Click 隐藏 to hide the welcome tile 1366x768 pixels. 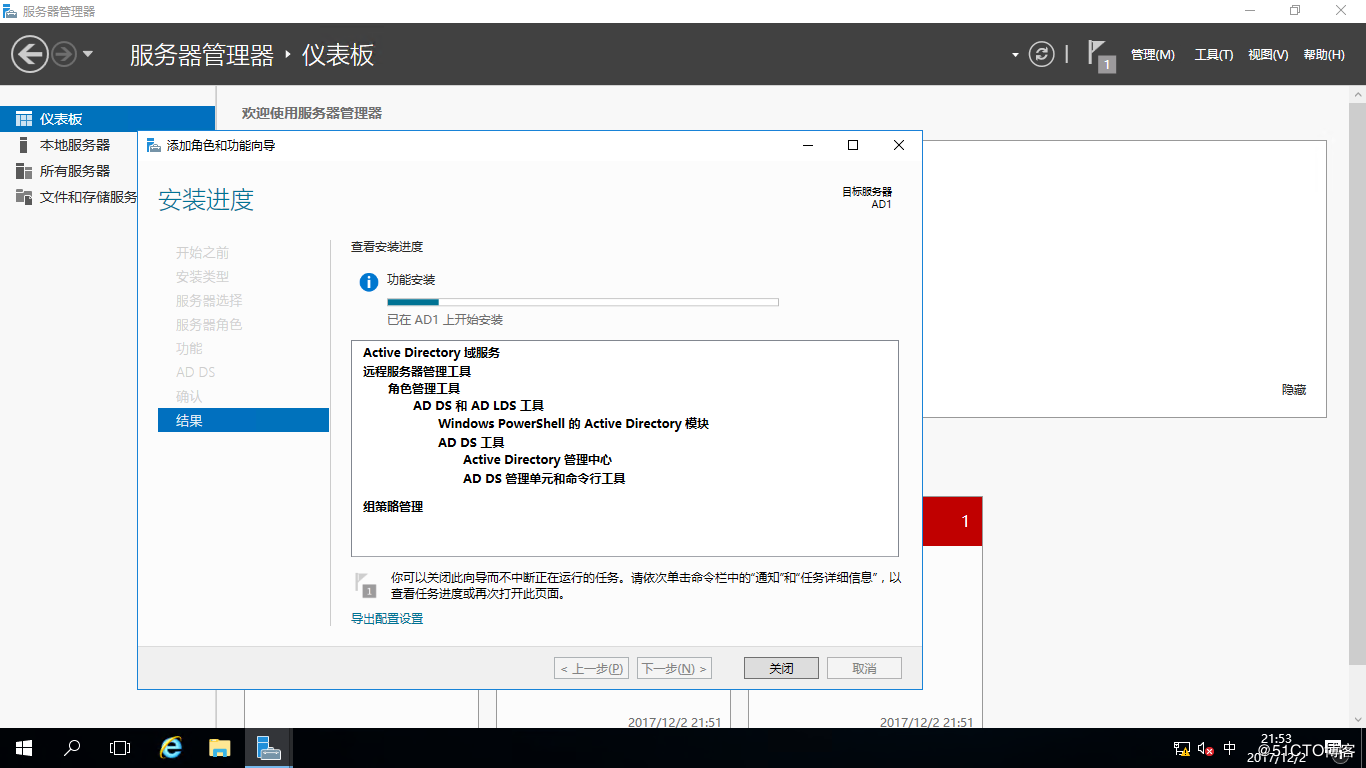(x=1294, y=390)
